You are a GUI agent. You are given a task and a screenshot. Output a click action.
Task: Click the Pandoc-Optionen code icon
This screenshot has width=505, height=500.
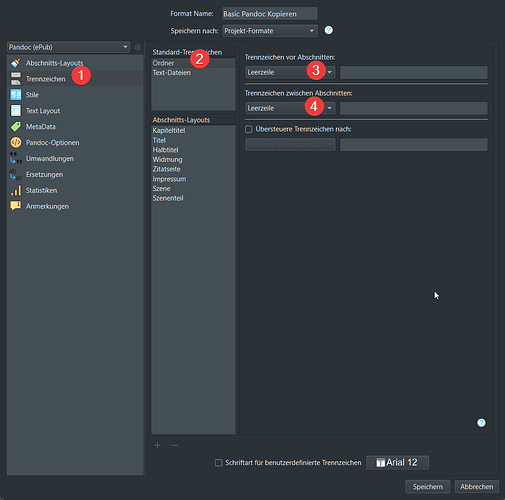(x=16, y=143)
